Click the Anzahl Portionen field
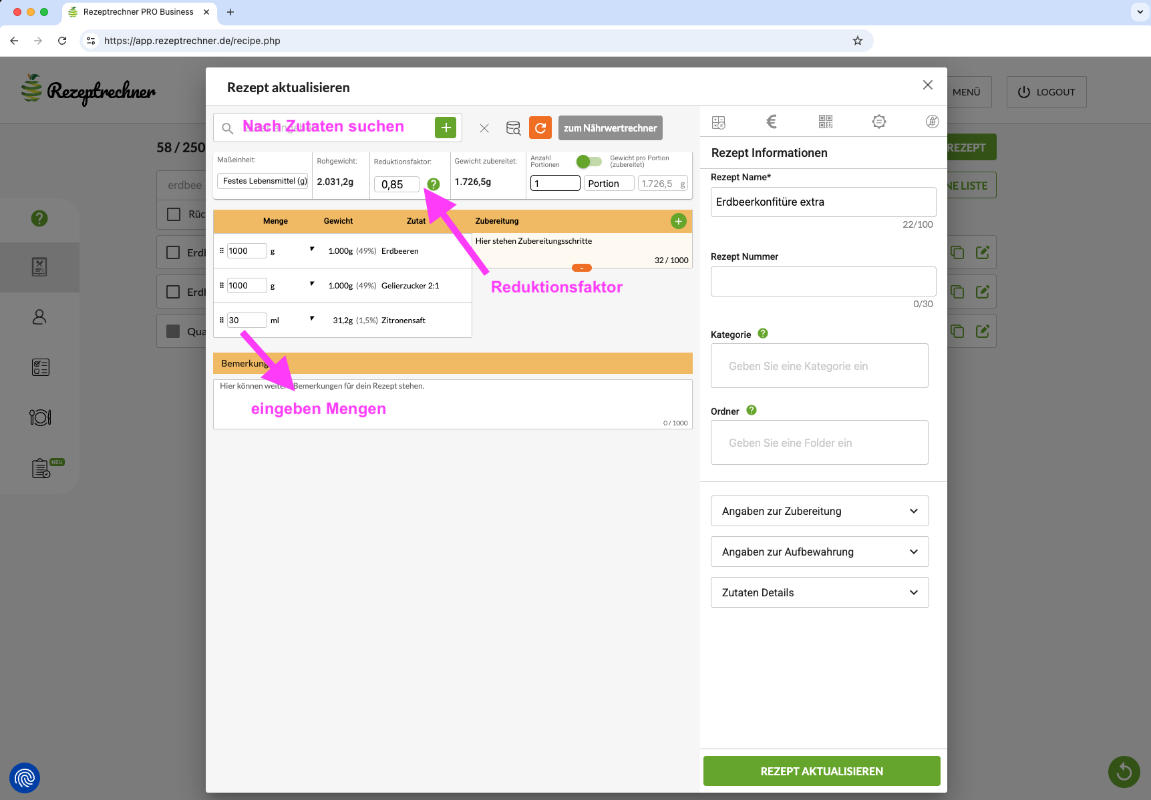The width and height of the screenshot is (1151, 800). pyautogui.click(x=555, y=183)
